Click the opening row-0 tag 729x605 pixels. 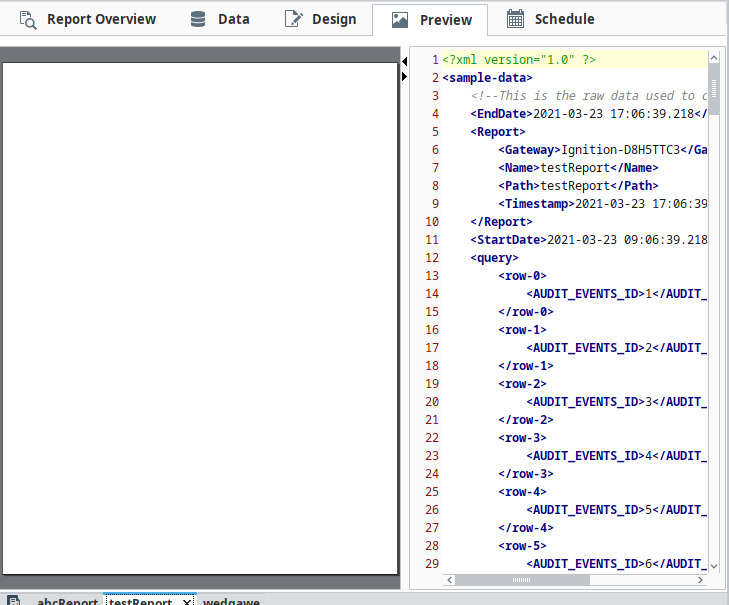522,276
